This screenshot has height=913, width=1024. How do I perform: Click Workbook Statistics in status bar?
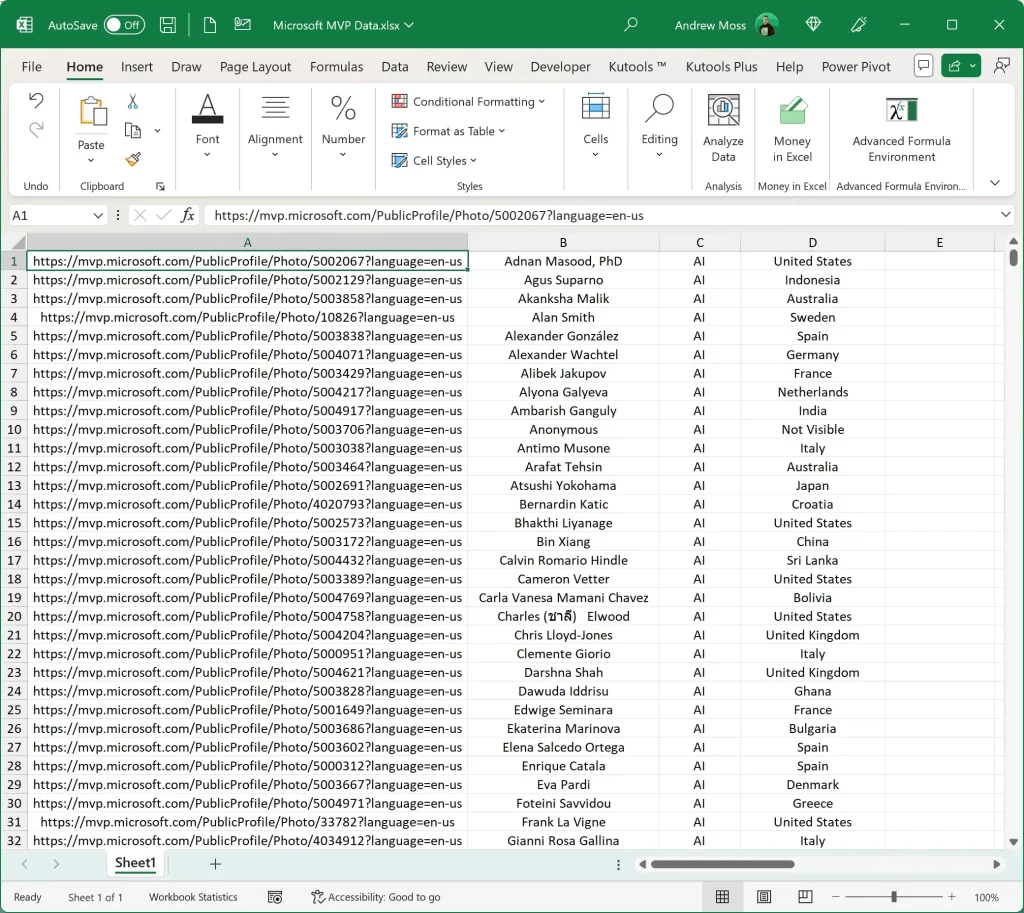(193, 897)
